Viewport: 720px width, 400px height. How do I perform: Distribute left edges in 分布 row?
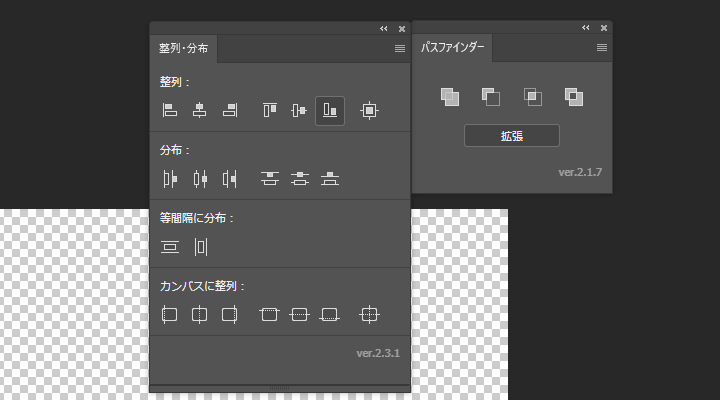pyautogui.click(x=170, y=178)
